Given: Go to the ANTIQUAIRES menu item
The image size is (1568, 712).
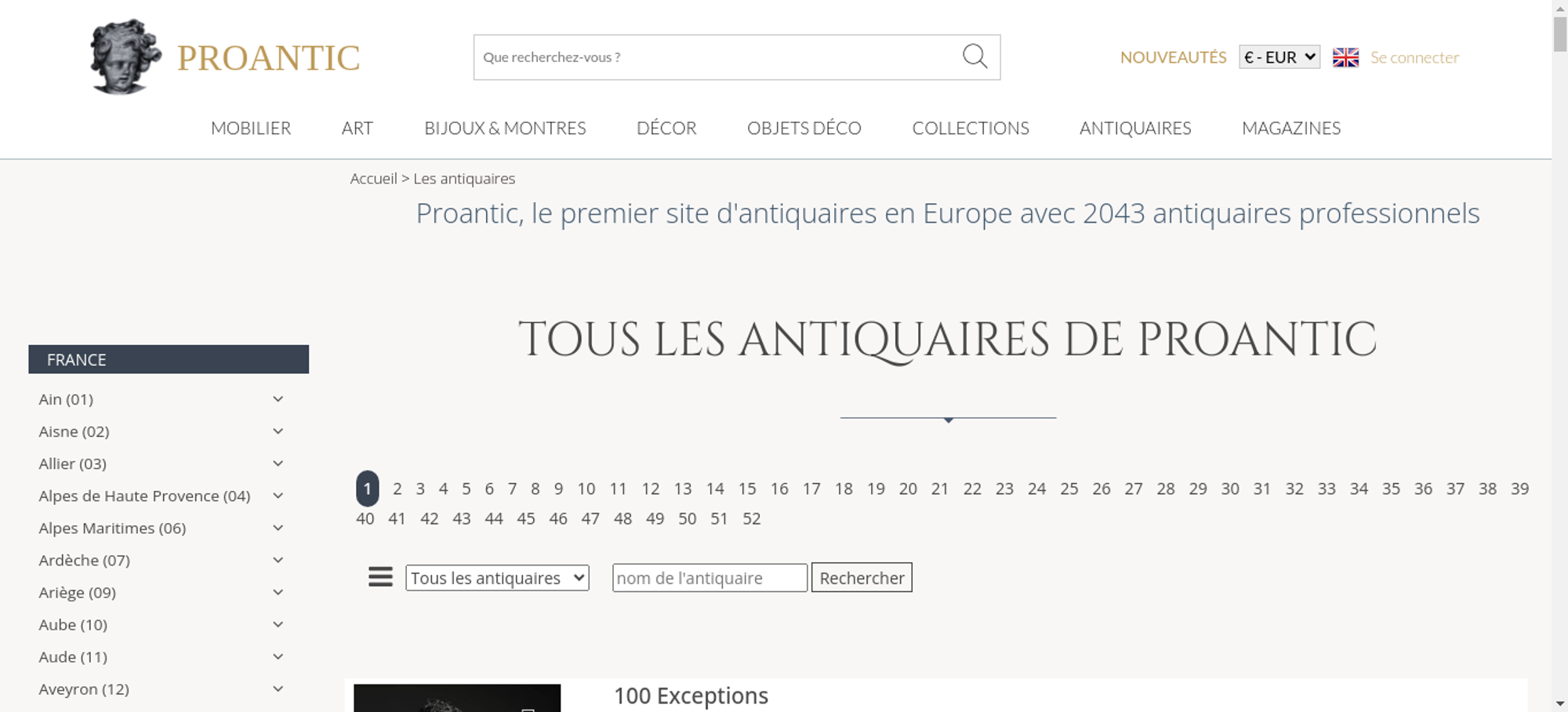Looking at the screenshot, I should 1134,128.
